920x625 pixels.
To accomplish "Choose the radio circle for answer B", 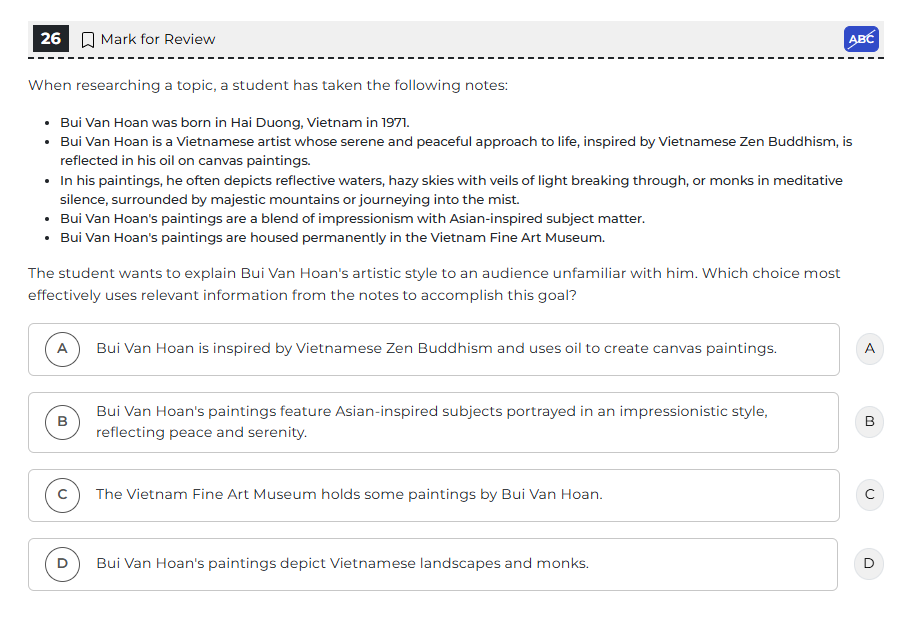I will 62,422.
